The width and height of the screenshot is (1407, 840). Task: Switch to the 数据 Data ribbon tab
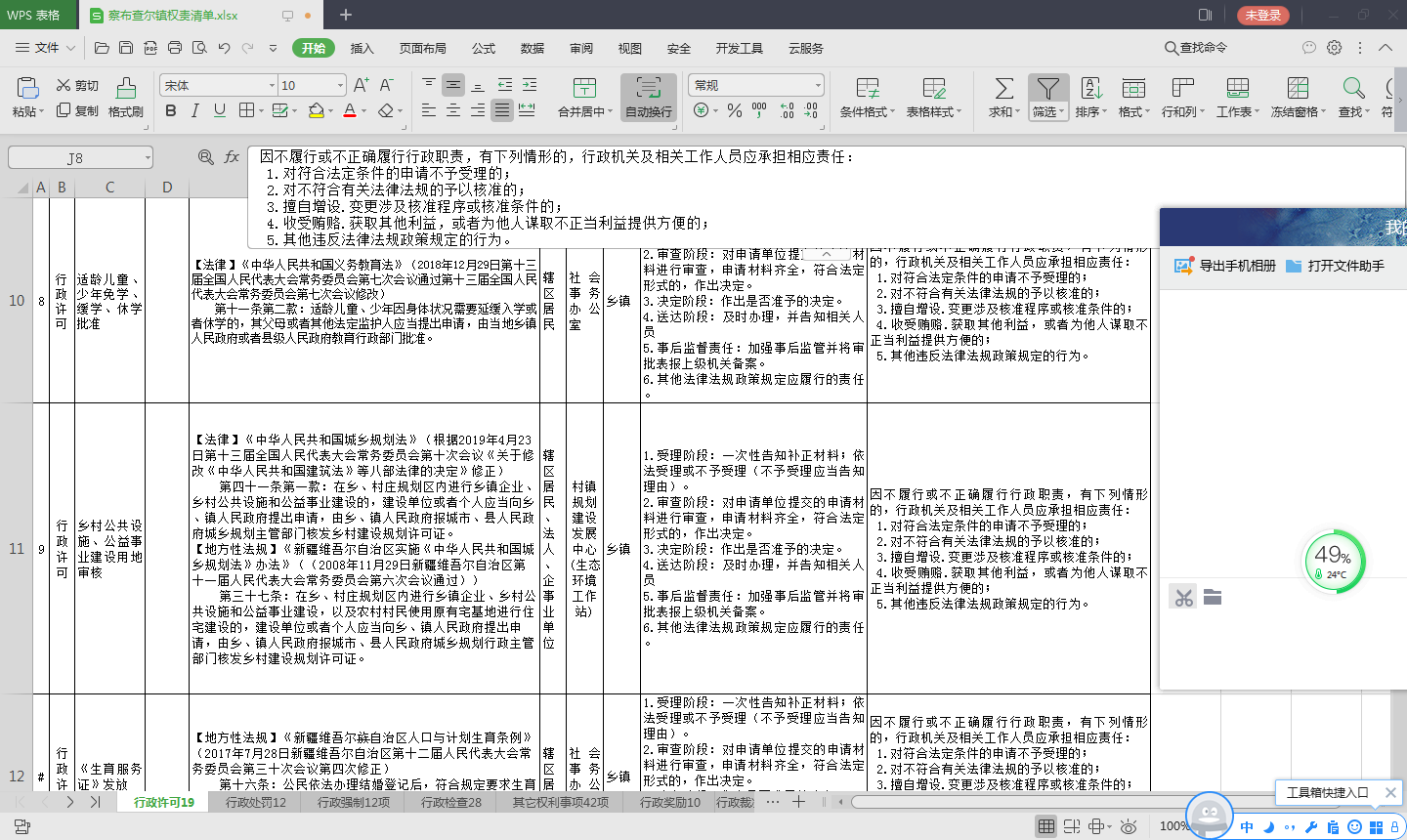(533, 48)
